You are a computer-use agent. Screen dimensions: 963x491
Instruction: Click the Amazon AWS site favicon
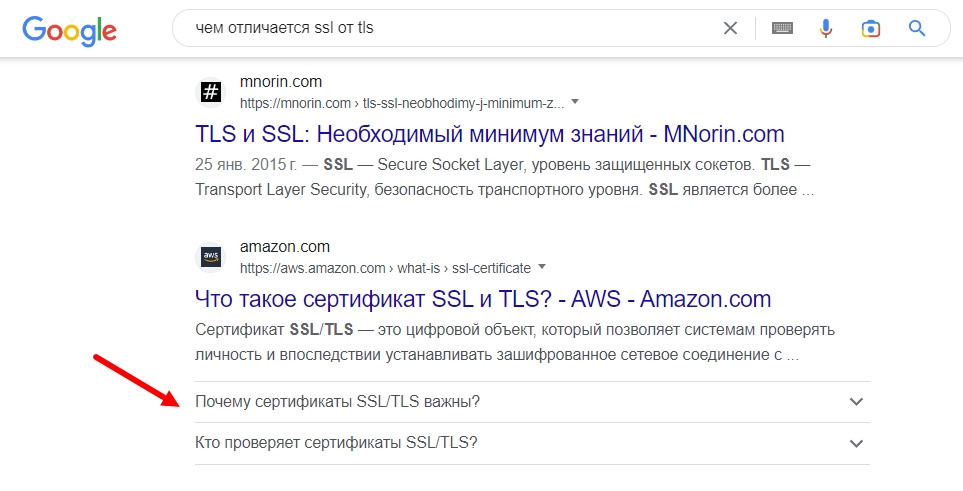211,257
